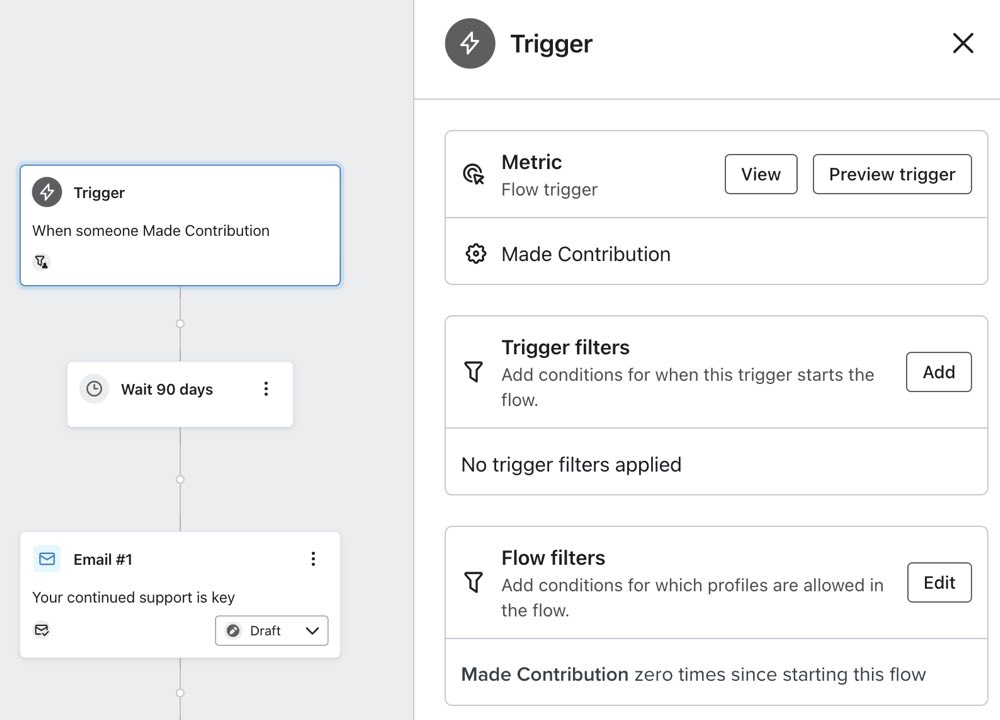Edit the flow filters
The image size is (1000, 720).
point(939,582)
